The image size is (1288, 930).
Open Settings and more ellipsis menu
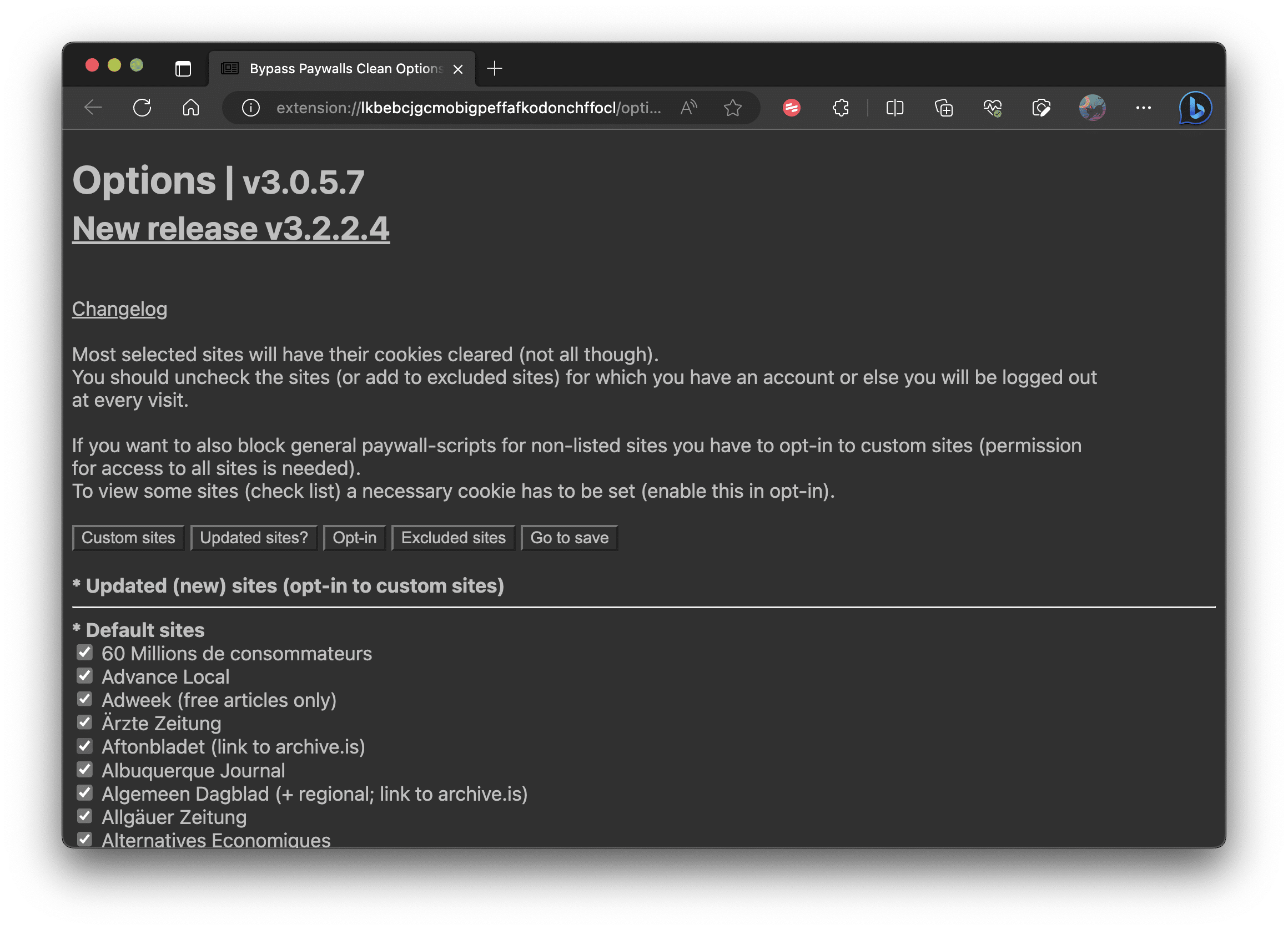pyautogui.click(x=1143, y=107)
